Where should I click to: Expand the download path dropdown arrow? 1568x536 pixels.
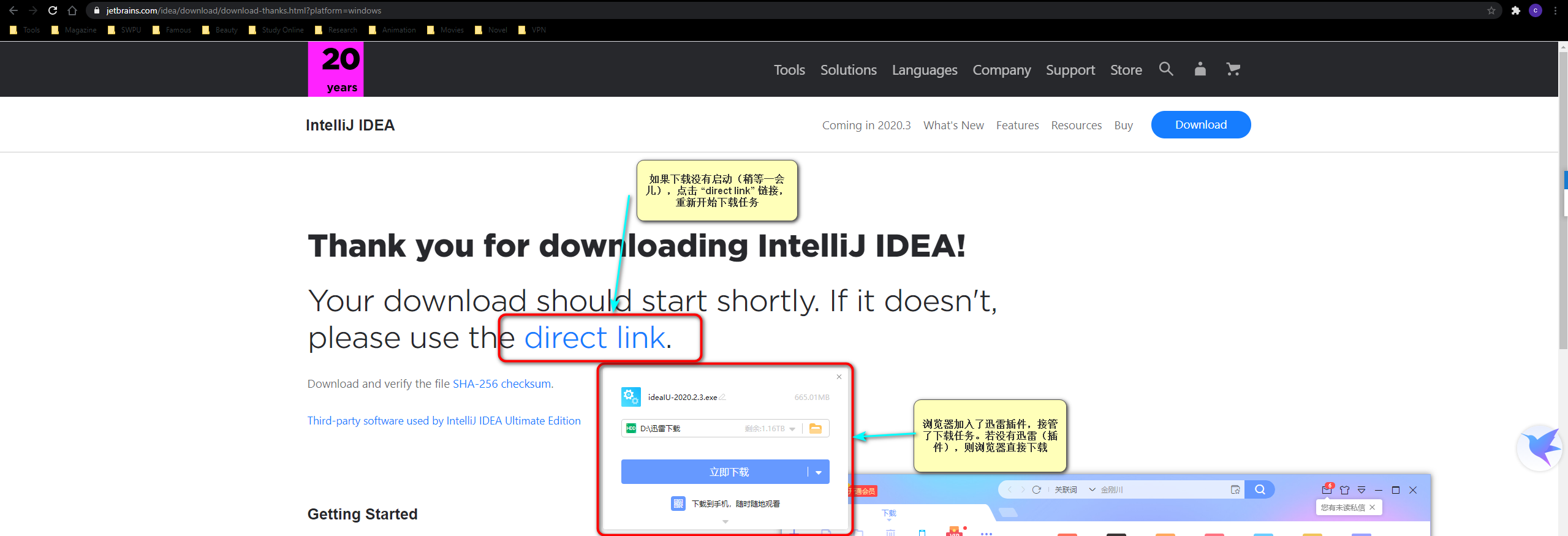[x=792, y=429]
